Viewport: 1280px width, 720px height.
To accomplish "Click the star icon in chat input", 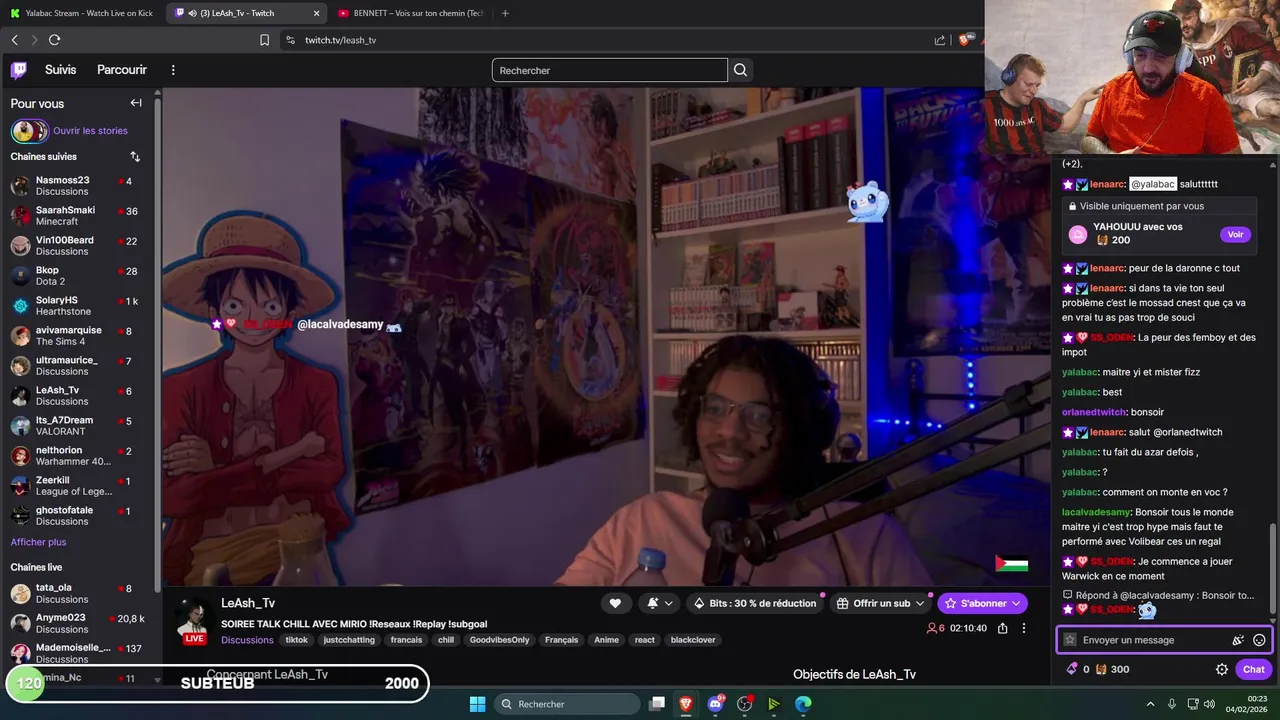I will [1070, 640].
